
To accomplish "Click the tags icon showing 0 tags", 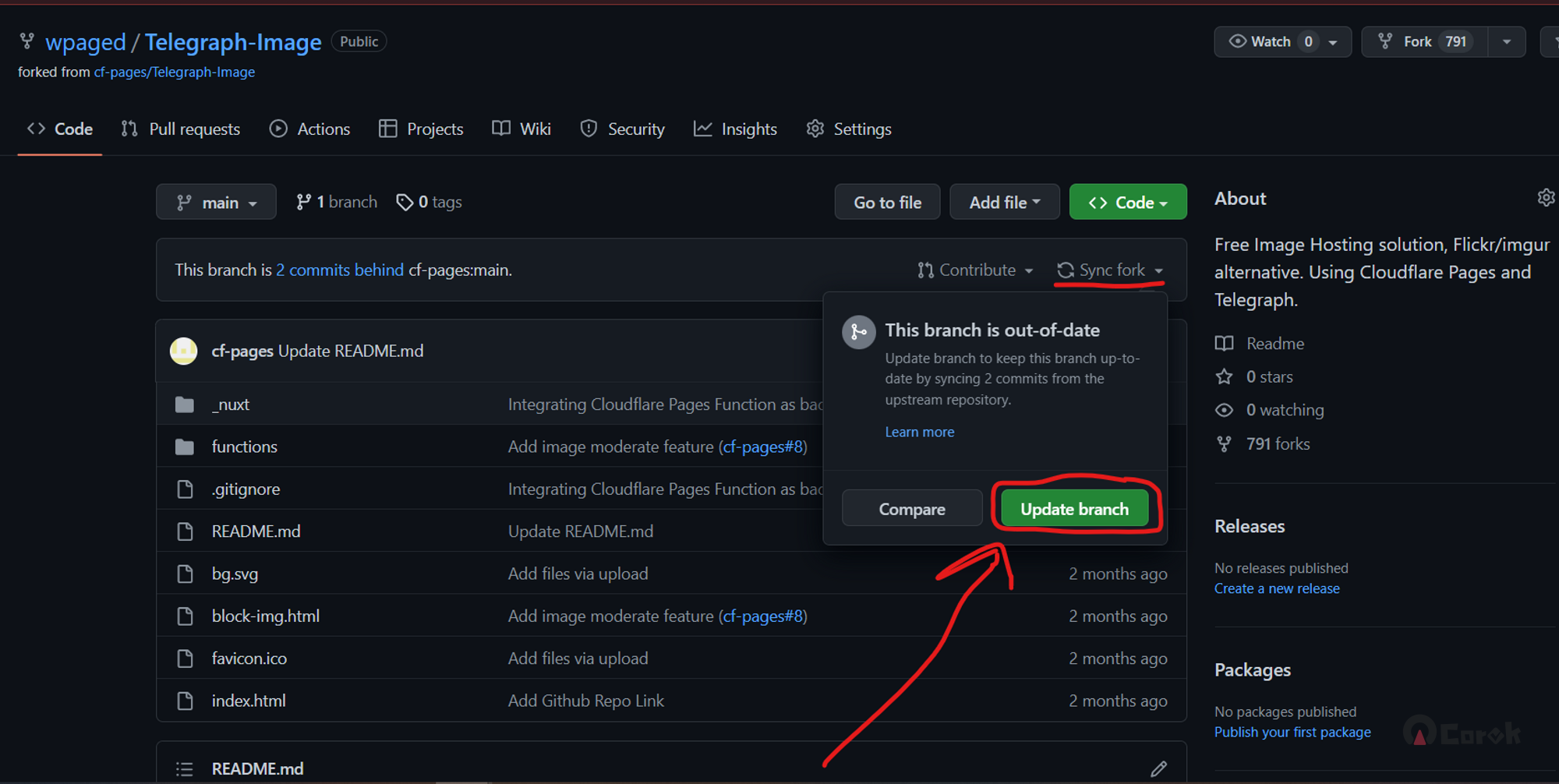I will pos(405,203).
